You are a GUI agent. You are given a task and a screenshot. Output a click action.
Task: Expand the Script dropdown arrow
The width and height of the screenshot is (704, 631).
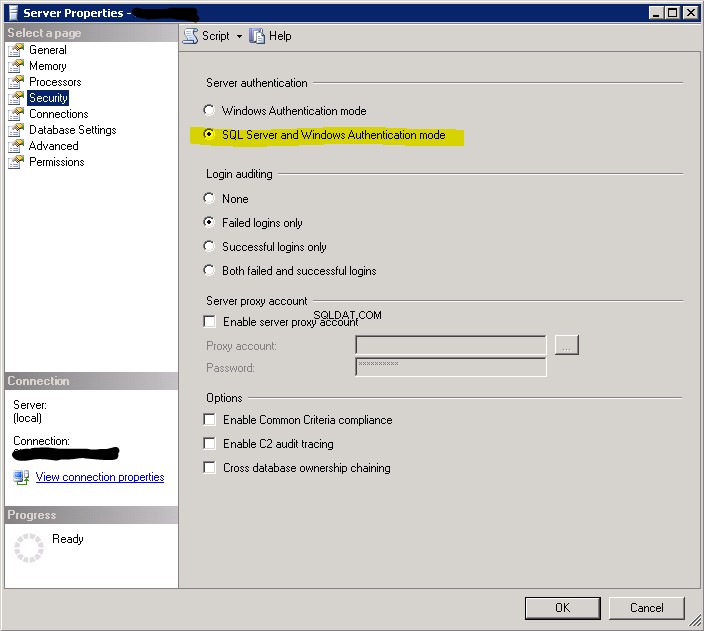[239, 36]
